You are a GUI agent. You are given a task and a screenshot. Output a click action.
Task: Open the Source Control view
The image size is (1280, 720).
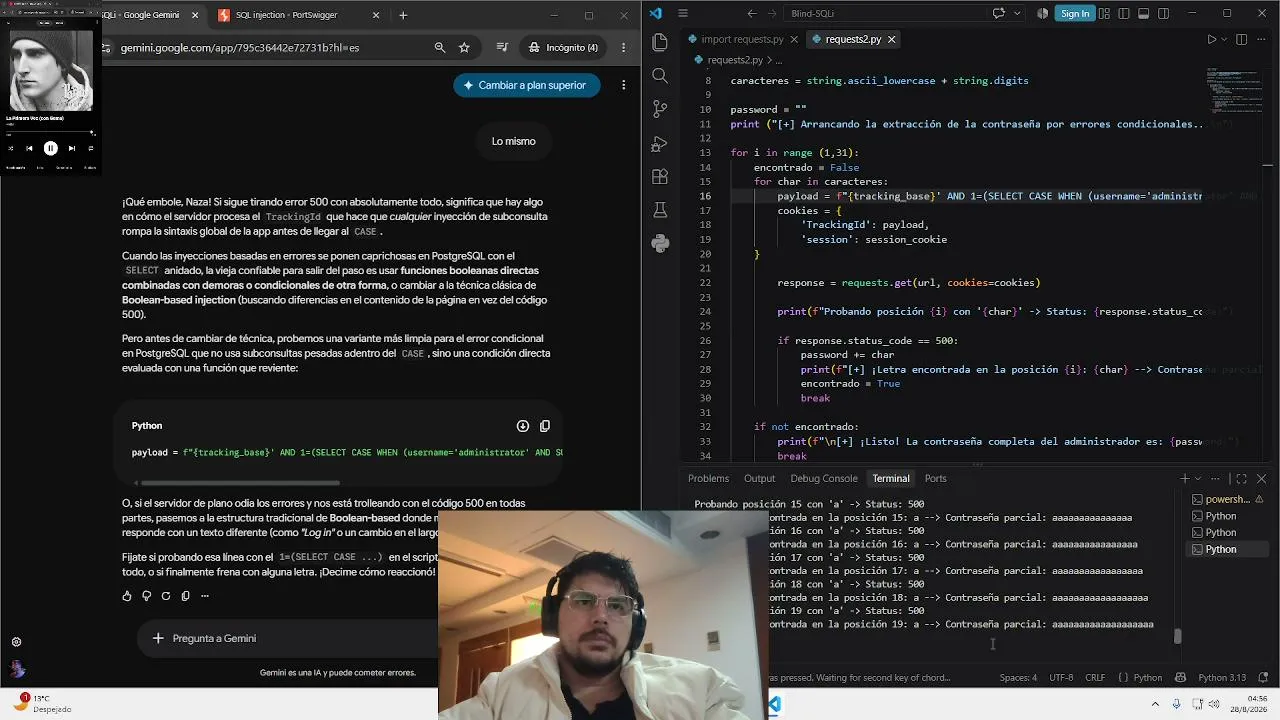coord(660,109)
